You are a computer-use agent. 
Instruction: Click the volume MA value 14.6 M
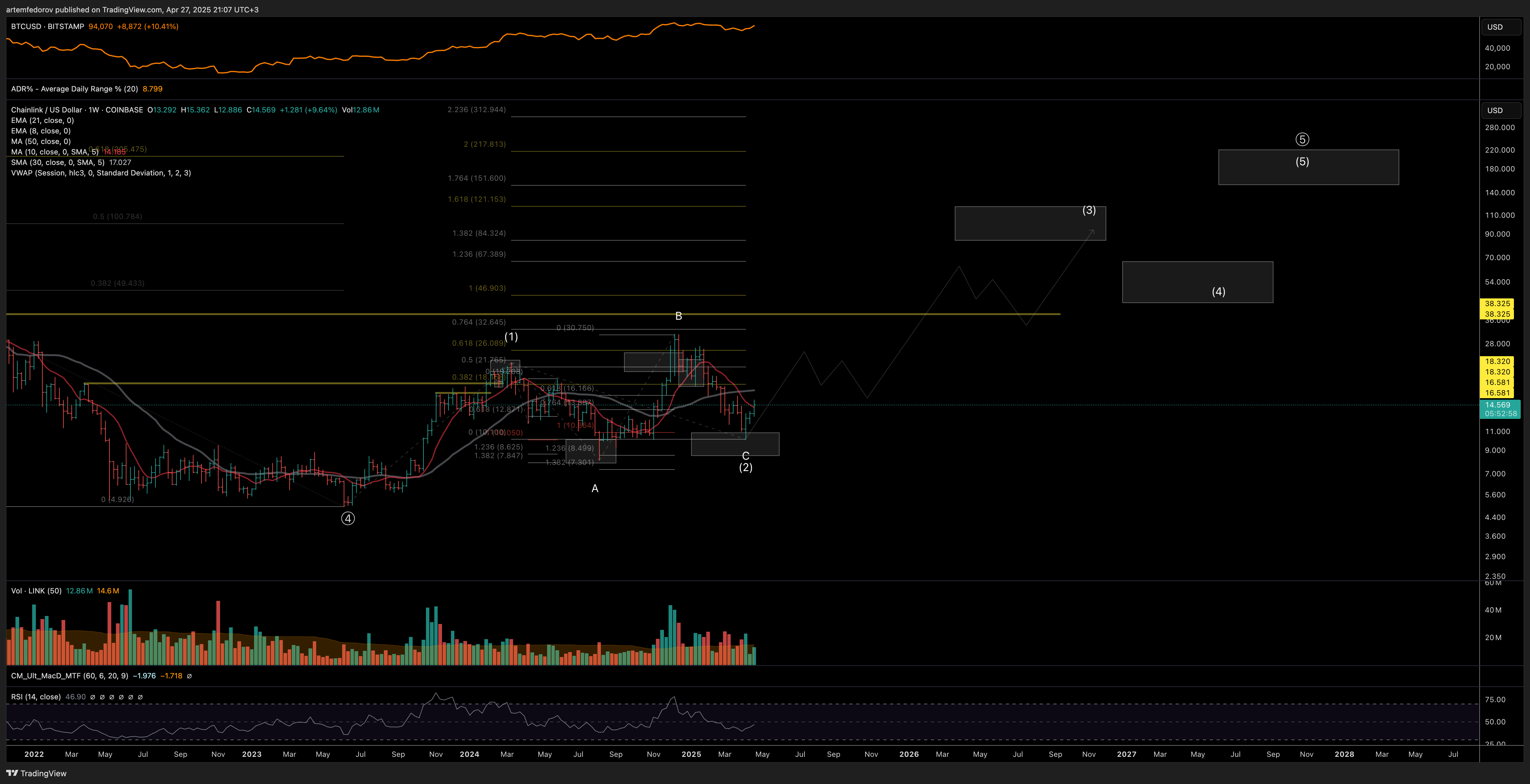pos(108,591)
